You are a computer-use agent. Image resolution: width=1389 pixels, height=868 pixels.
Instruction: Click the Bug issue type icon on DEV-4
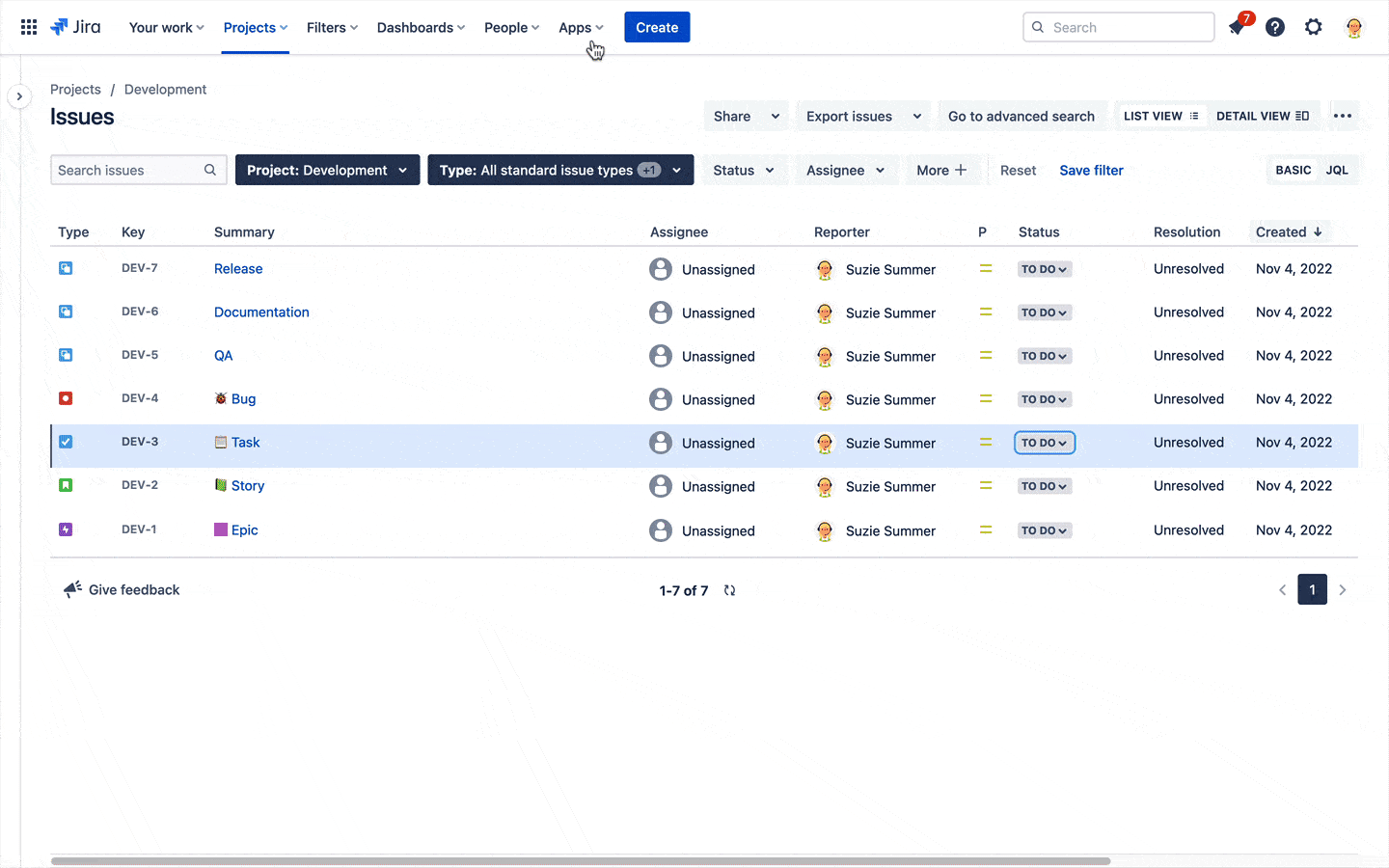tap(65, 397)
